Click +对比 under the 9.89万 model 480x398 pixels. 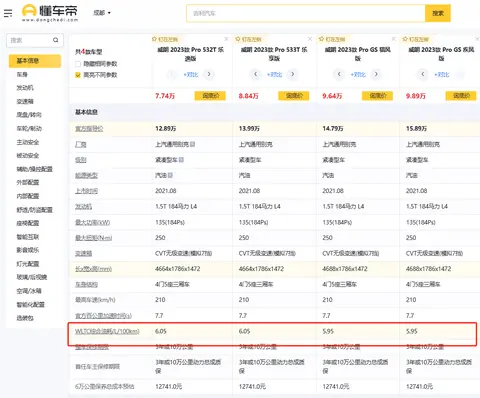442,74
